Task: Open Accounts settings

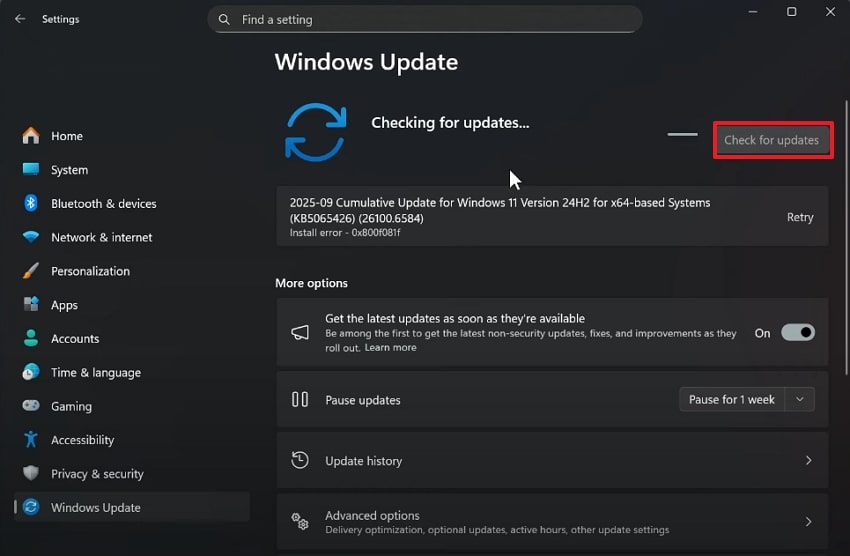Action: (132, 338)
